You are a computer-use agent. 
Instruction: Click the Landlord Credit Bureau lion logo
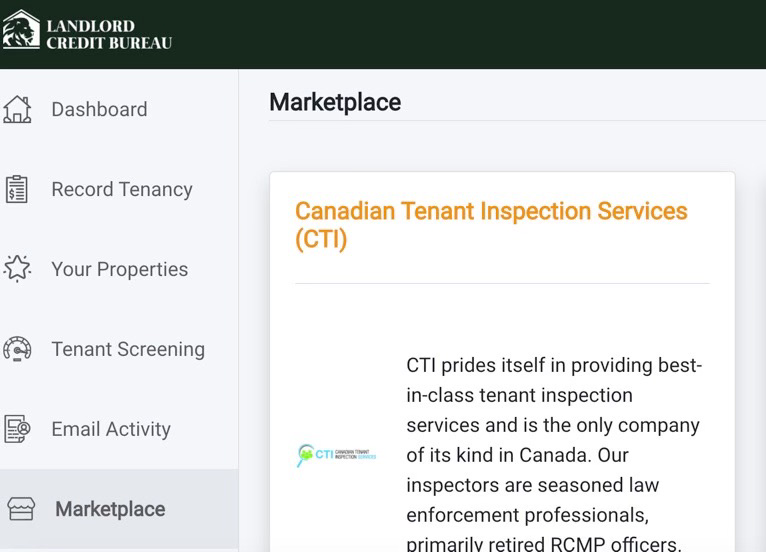point(21,29)
